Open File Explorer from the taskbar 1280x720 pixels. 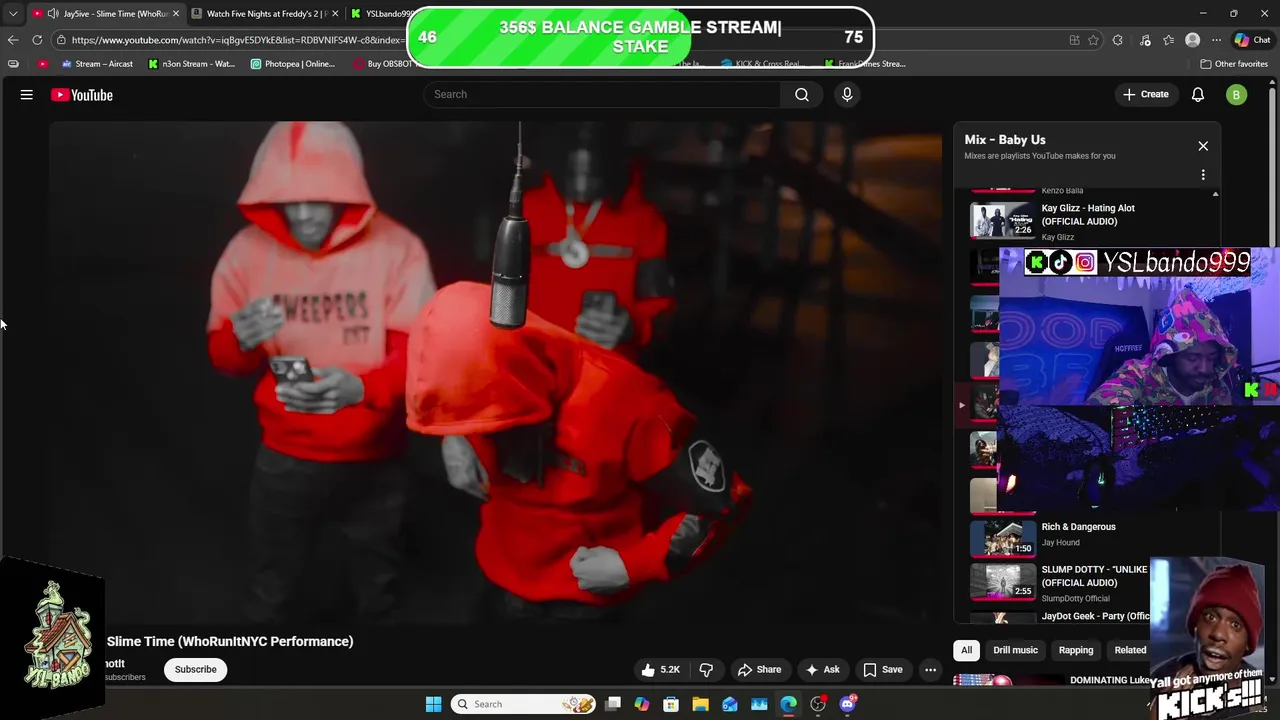click(700, 704)
